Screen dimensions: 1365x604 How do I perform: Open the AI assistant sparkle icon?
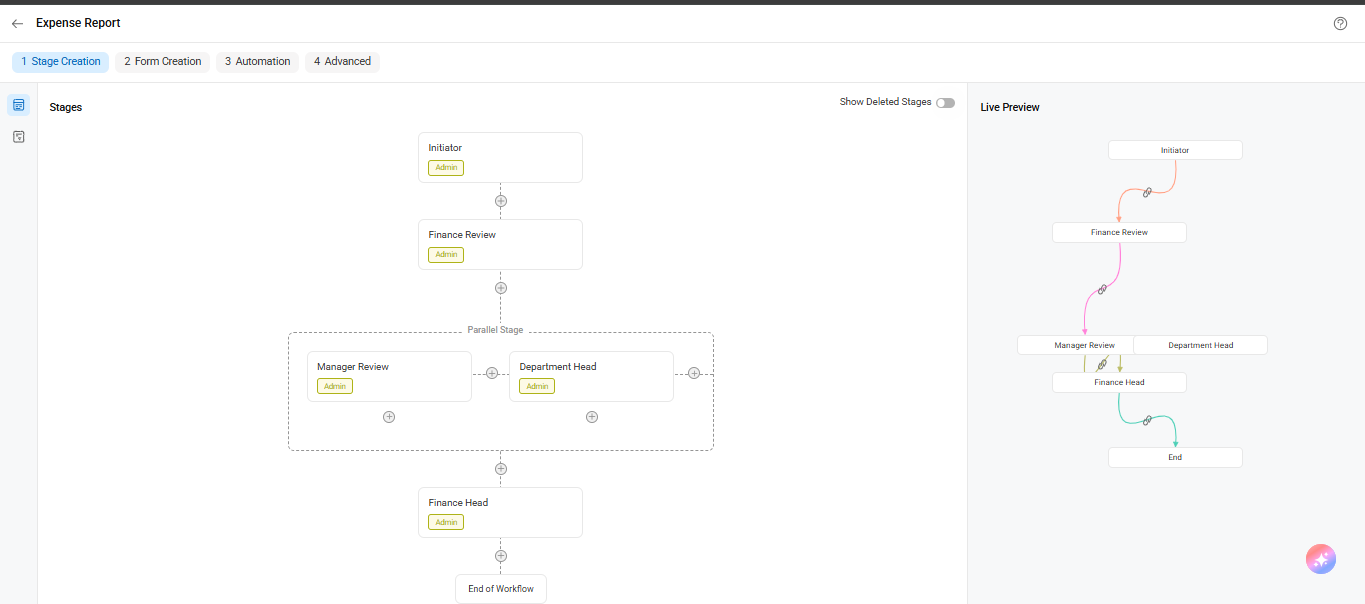click(x=1321, y=559)
